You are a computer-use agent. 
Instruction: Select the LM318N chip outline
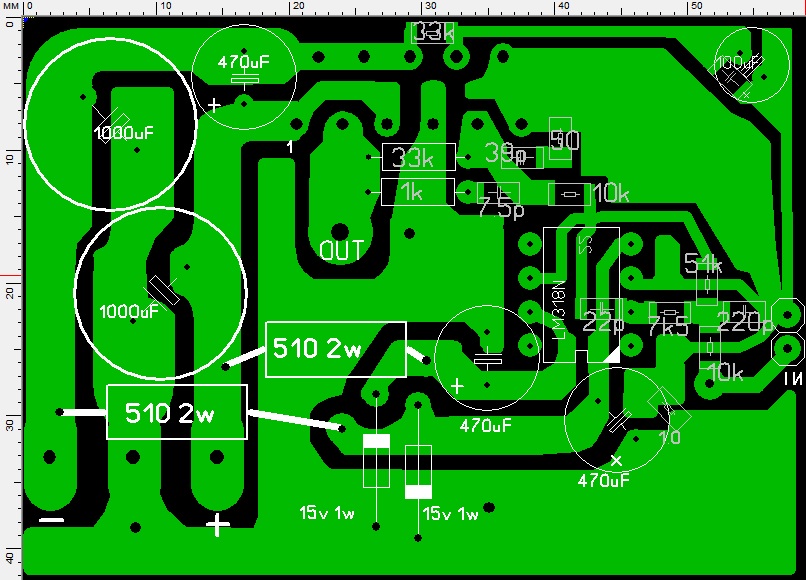point(581,295)
